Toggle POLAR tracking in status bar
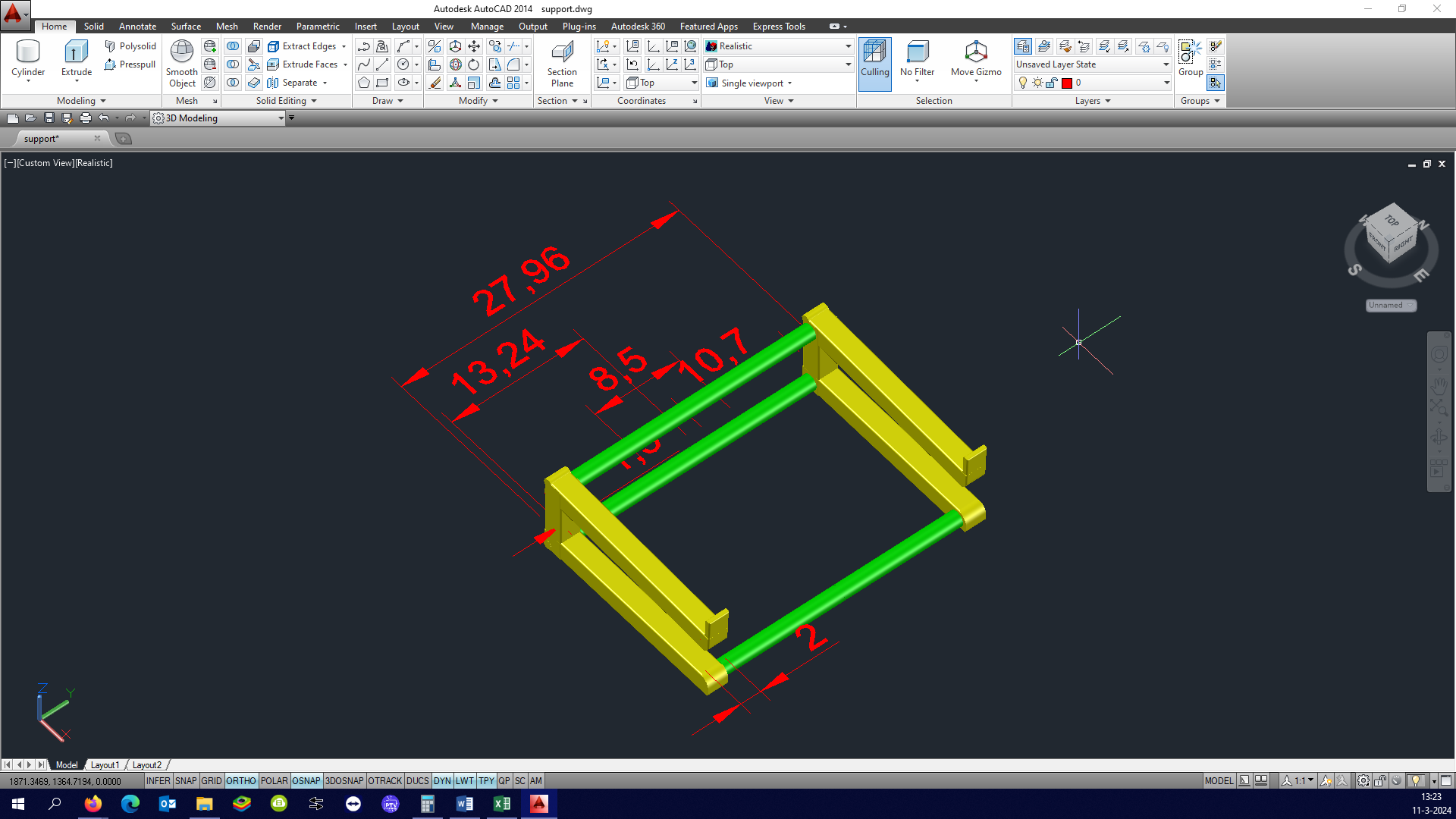Image resolution: width=1456 pixels, height=819 pixels. coord(274,780)
